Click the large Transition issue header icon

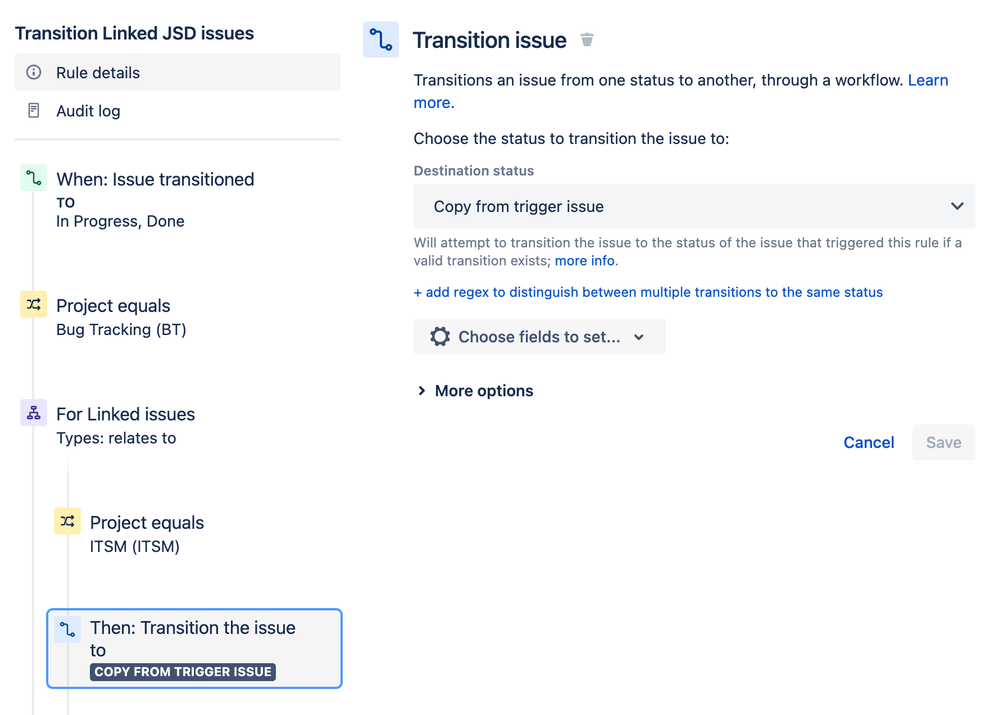click(x=381, y=40)
